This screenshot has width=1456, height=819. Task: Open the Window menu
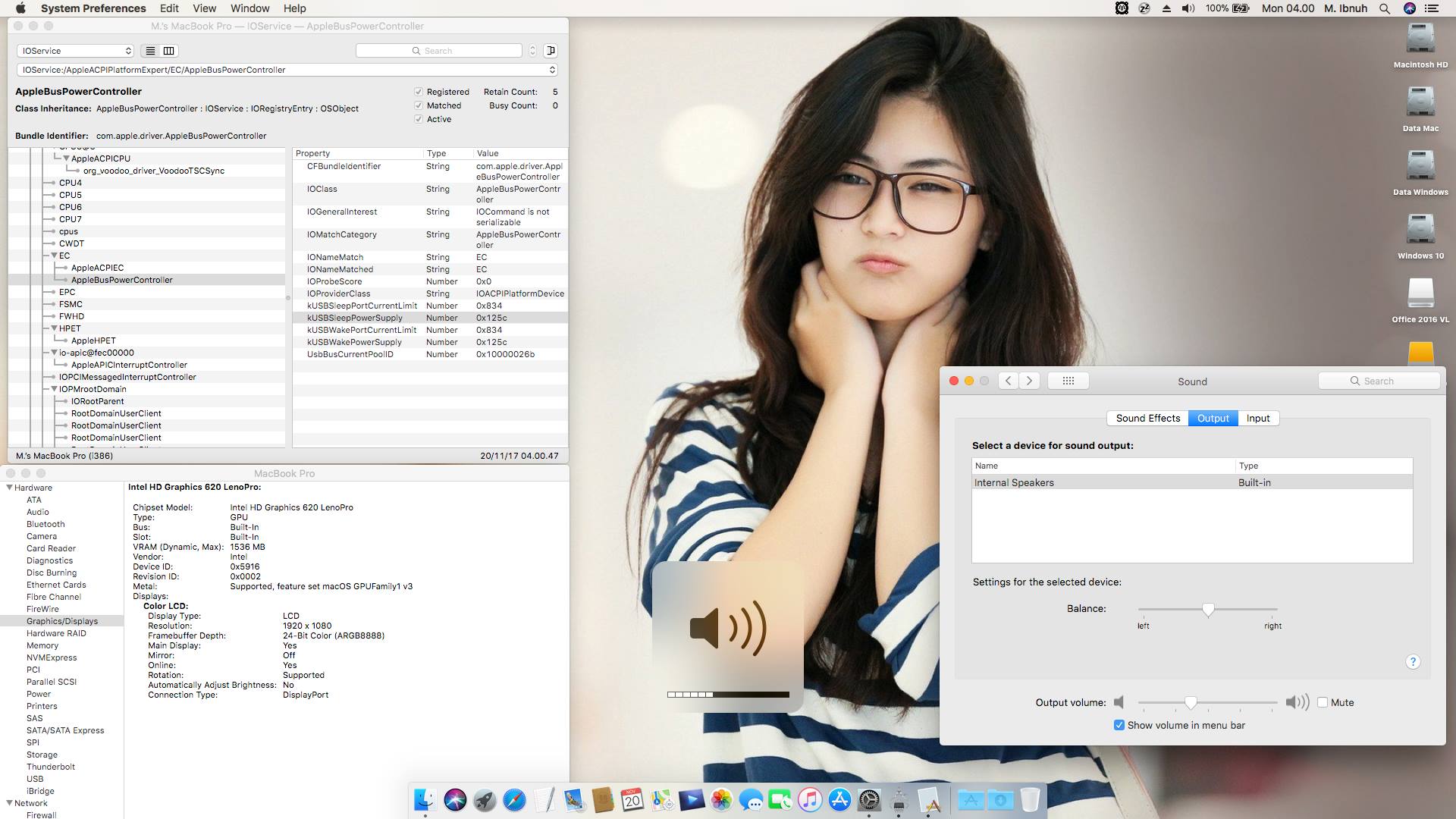point(249,8)
